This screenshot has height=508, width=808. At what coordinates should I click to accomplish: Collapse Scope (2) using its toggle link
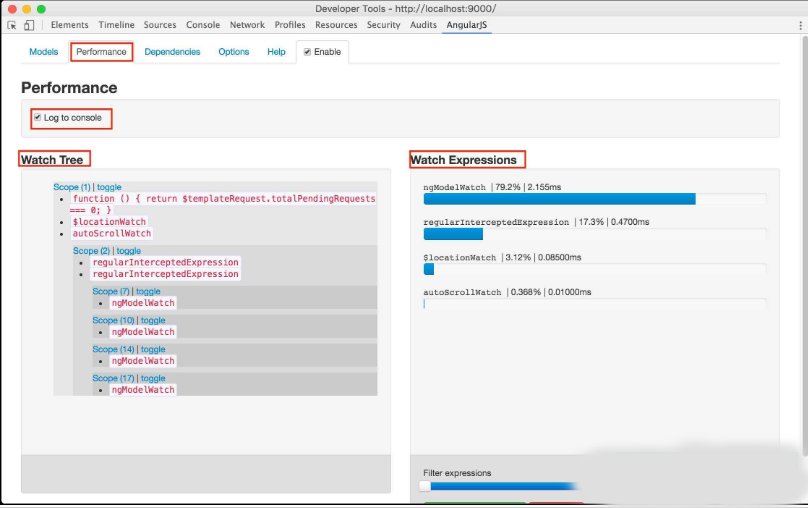pyautogui.click(x=129, y=251)
